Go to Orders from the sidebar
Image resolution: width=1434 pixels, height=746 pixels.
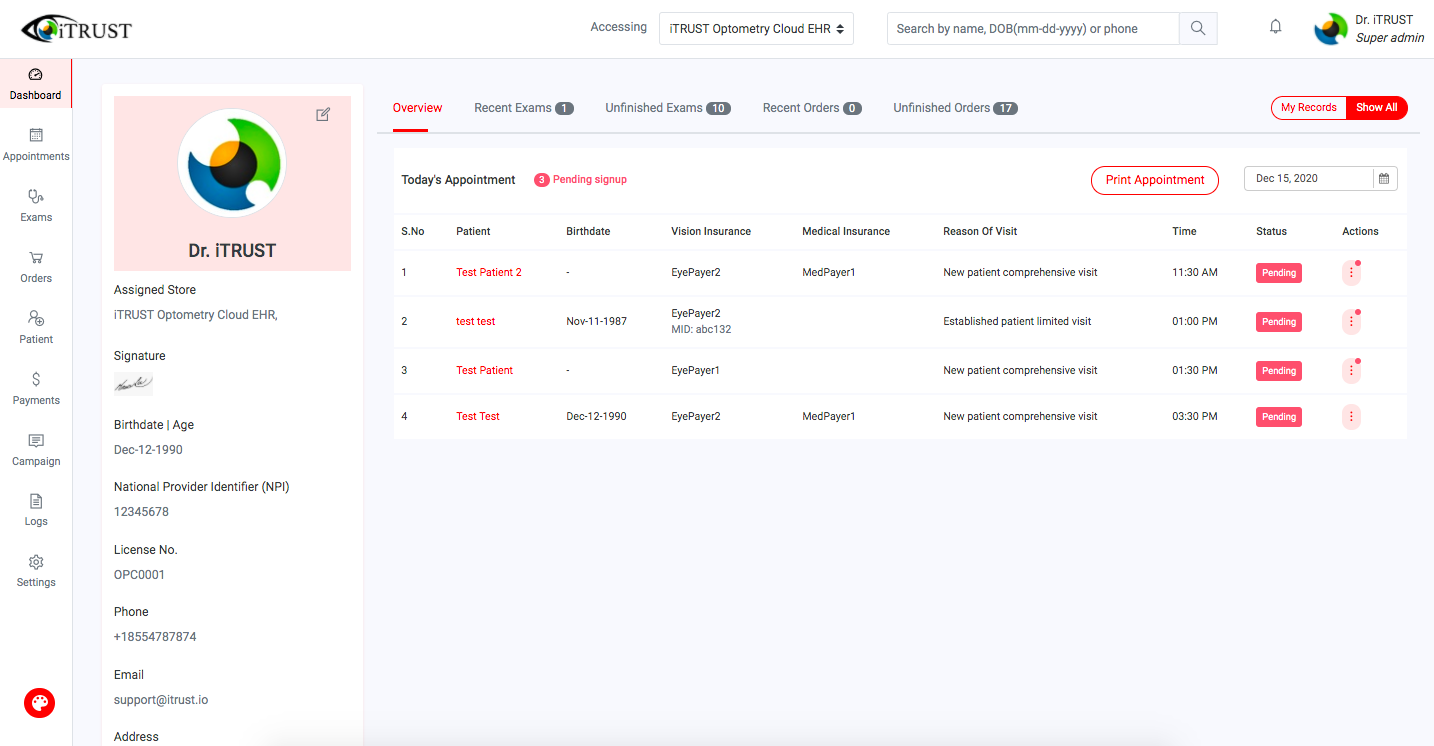click(x=36, y=268)
